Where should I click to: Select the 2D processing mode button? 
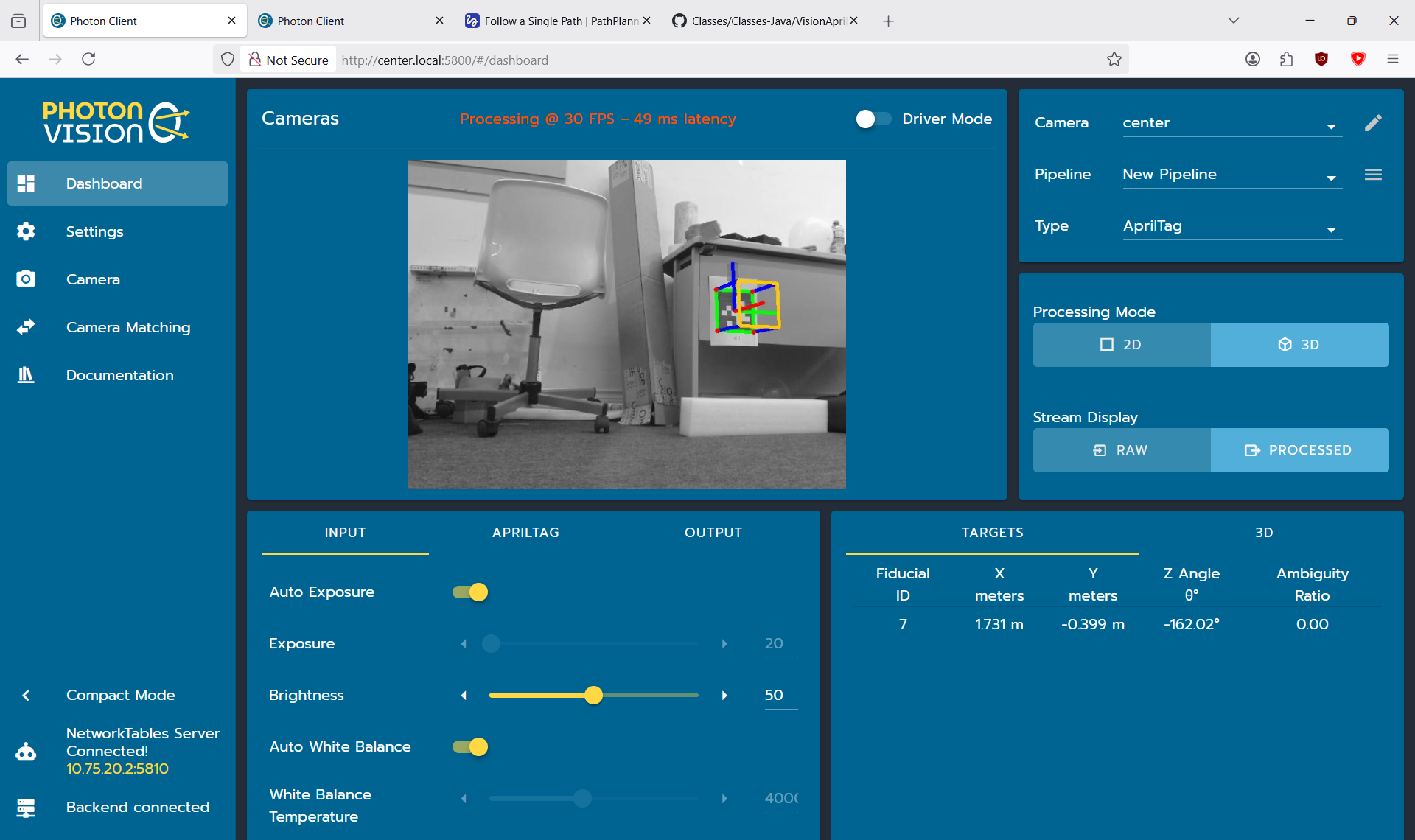pyautogui.click(x=1122, y=345)
